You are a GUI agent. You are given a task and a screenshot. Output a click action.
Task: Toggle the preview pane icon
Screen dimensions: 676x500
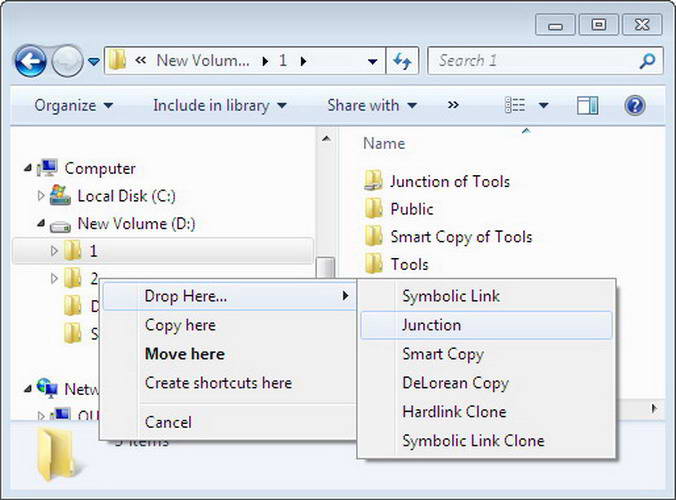588,105
